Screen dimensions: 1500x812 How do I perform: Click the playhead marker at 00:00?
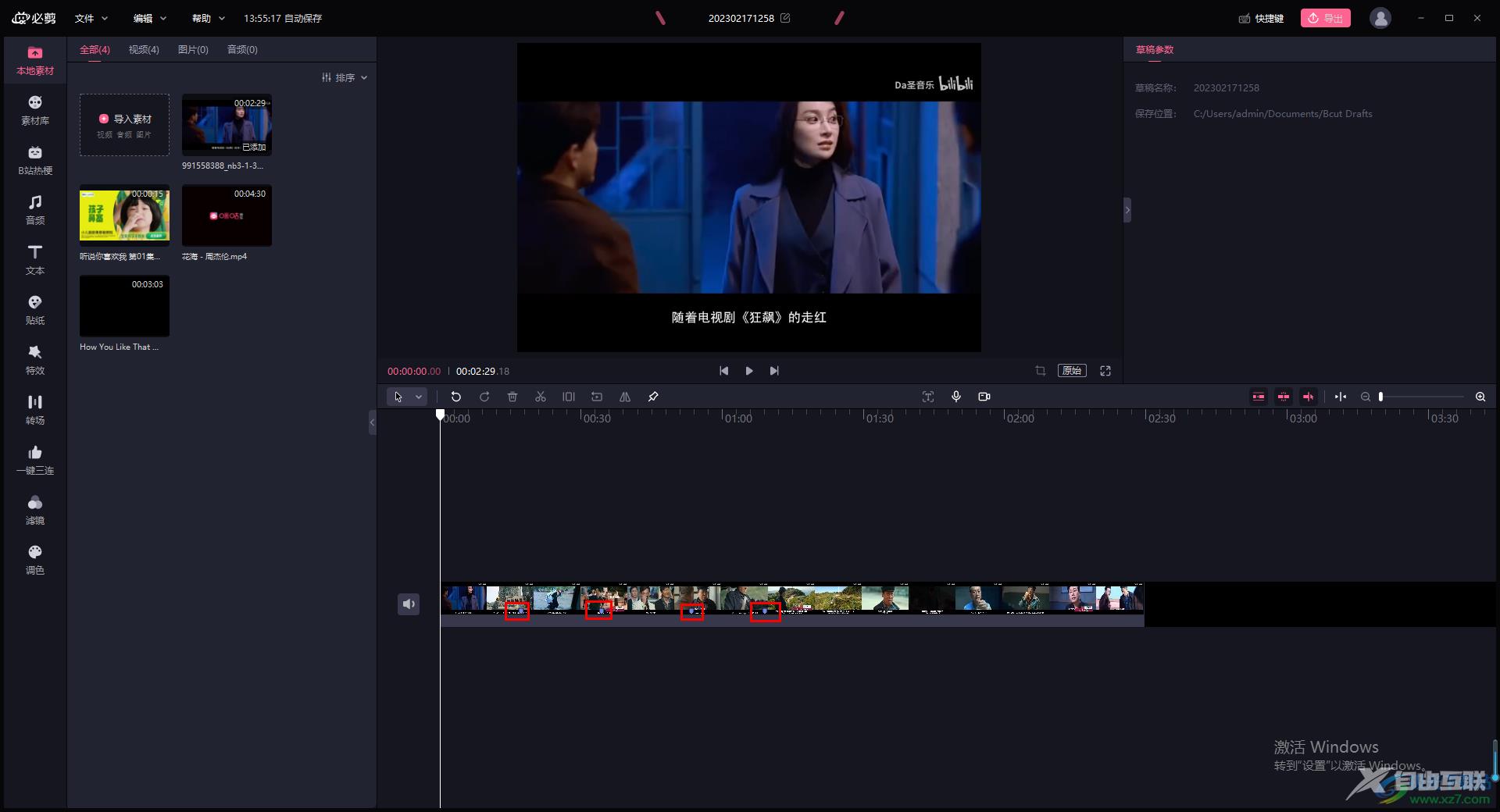click(440, 415)
